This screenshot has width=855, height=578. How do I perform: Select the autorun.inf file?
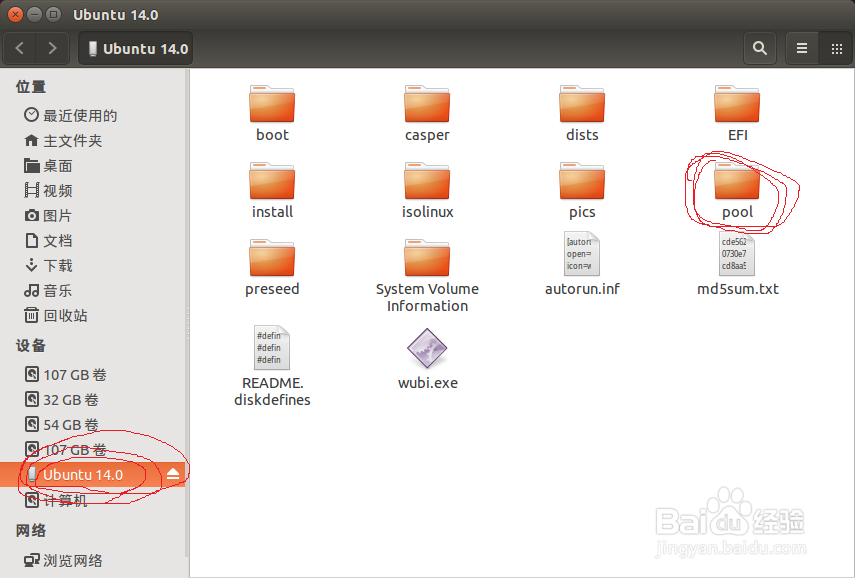pos(582,264)
